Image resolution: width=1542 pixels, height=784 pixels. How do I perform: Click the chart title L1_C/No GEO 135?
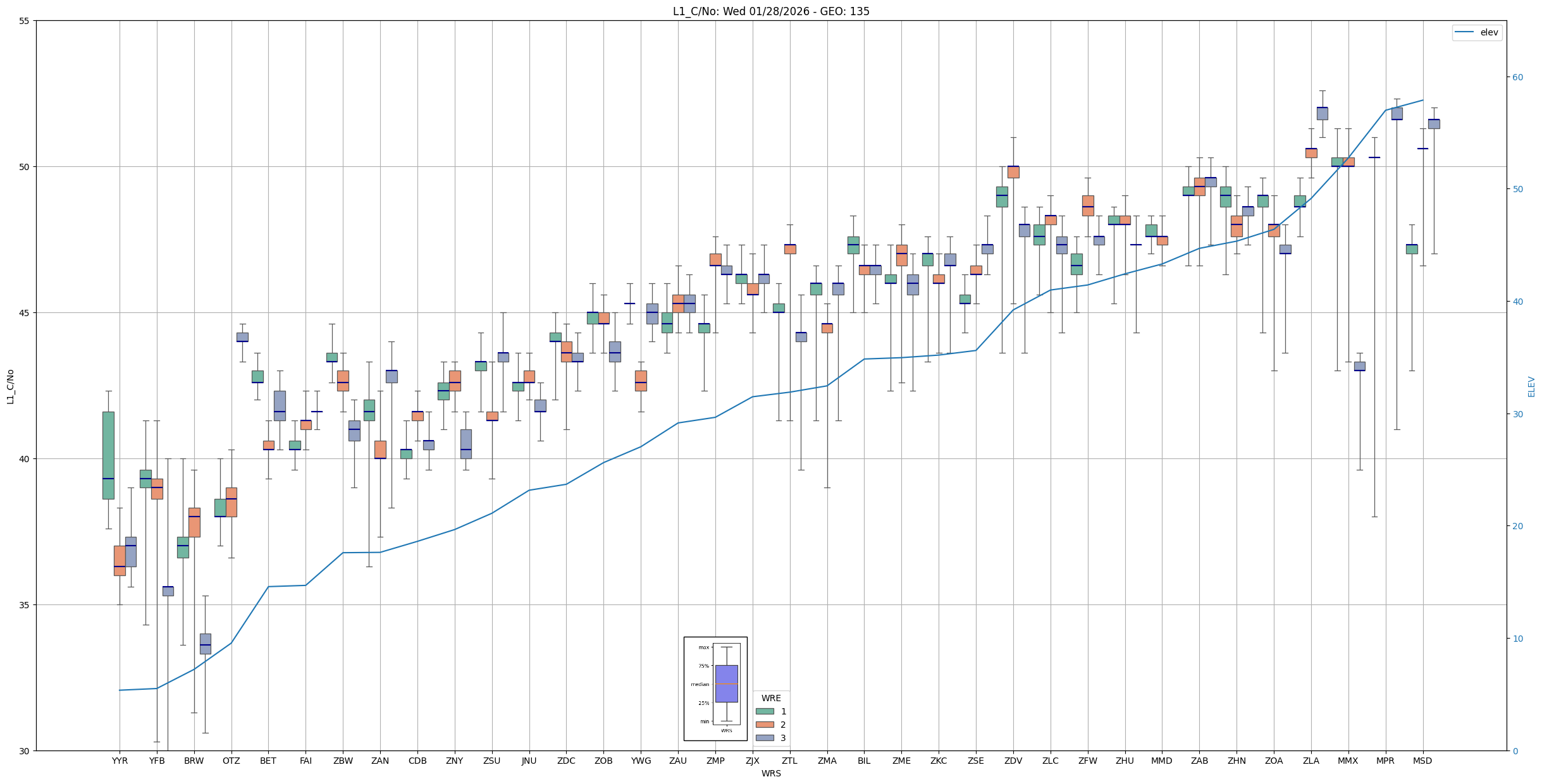(770, 11)
